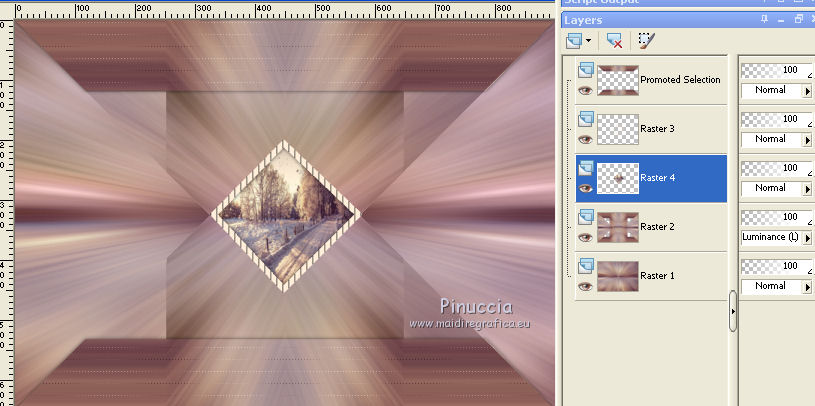Toggle visibility of Raster 3 layer
This screenshot has width=815, height=406.
point(585,139)
